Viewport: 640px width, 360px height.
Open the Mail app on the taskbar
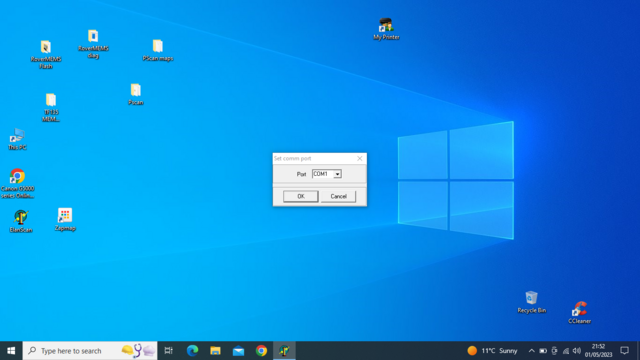click(238, 351)
